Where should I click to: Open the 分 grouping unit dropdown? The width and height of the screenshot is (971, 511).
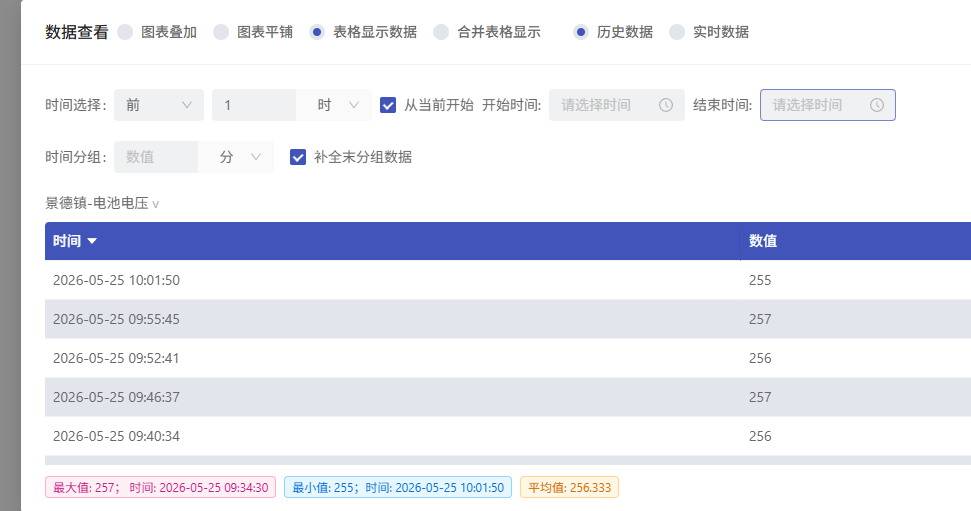236,157
